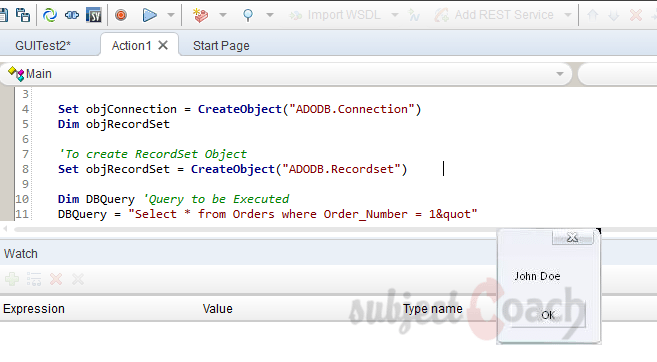Image resolution: width=657 pixels, height=362 pixels.
Task: Click the scroll-left arrow of editor scrollbar
Action: pyautogui.click(x=5, y=229)
